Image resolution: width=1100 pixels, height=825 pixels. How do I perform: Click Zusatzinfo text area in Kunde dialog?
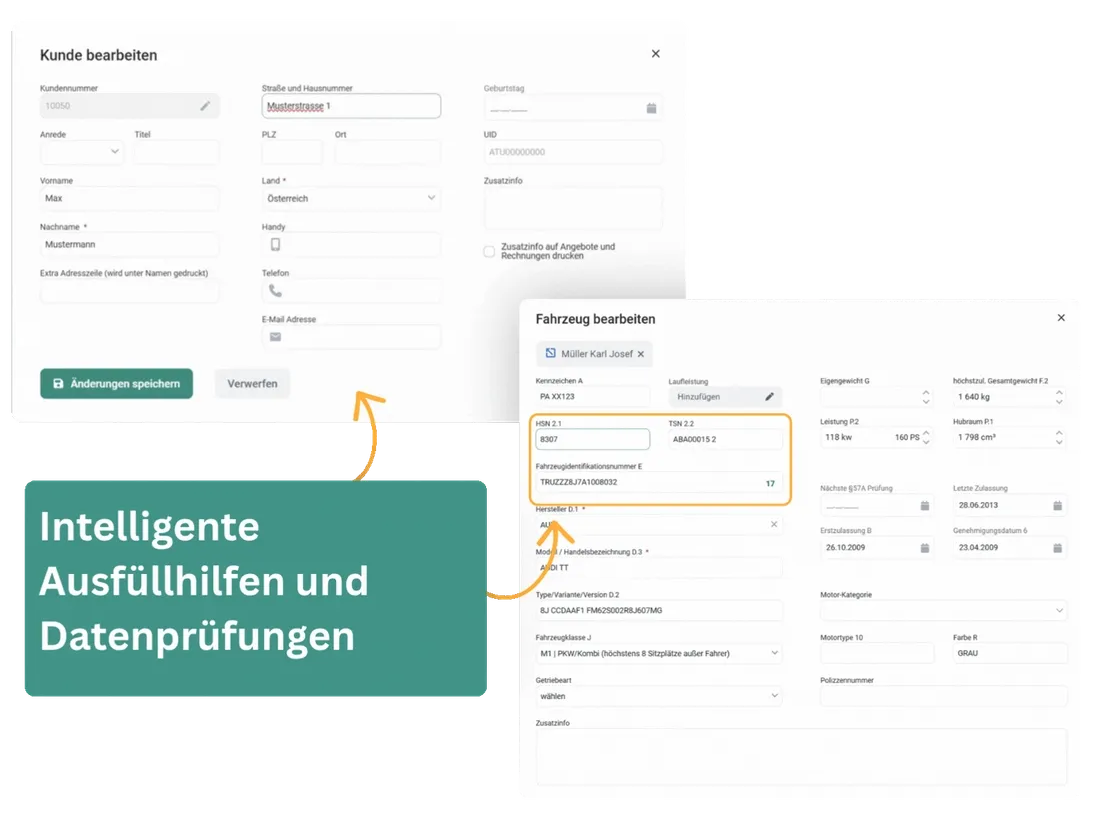coord(572,208)
